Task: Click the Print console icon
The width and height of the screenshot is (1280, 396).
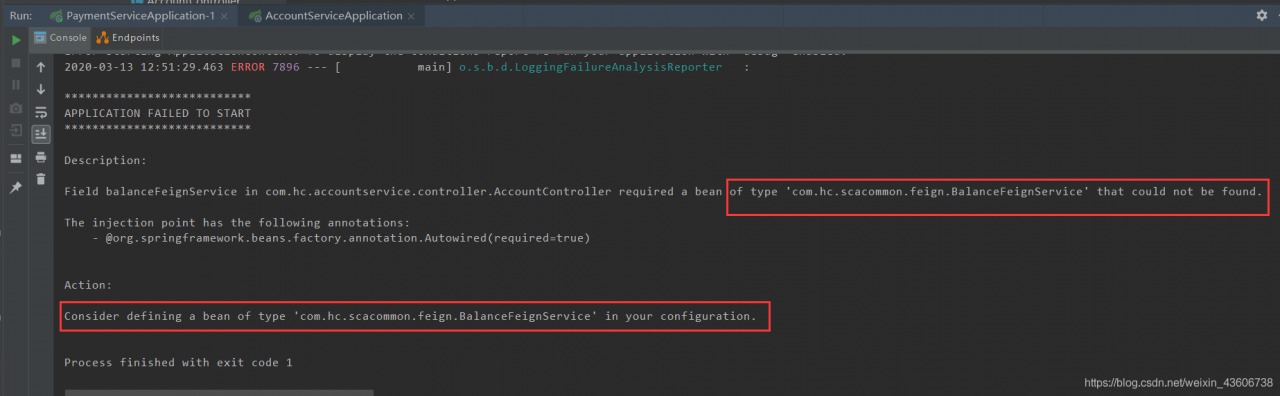Action: point(41,157)
